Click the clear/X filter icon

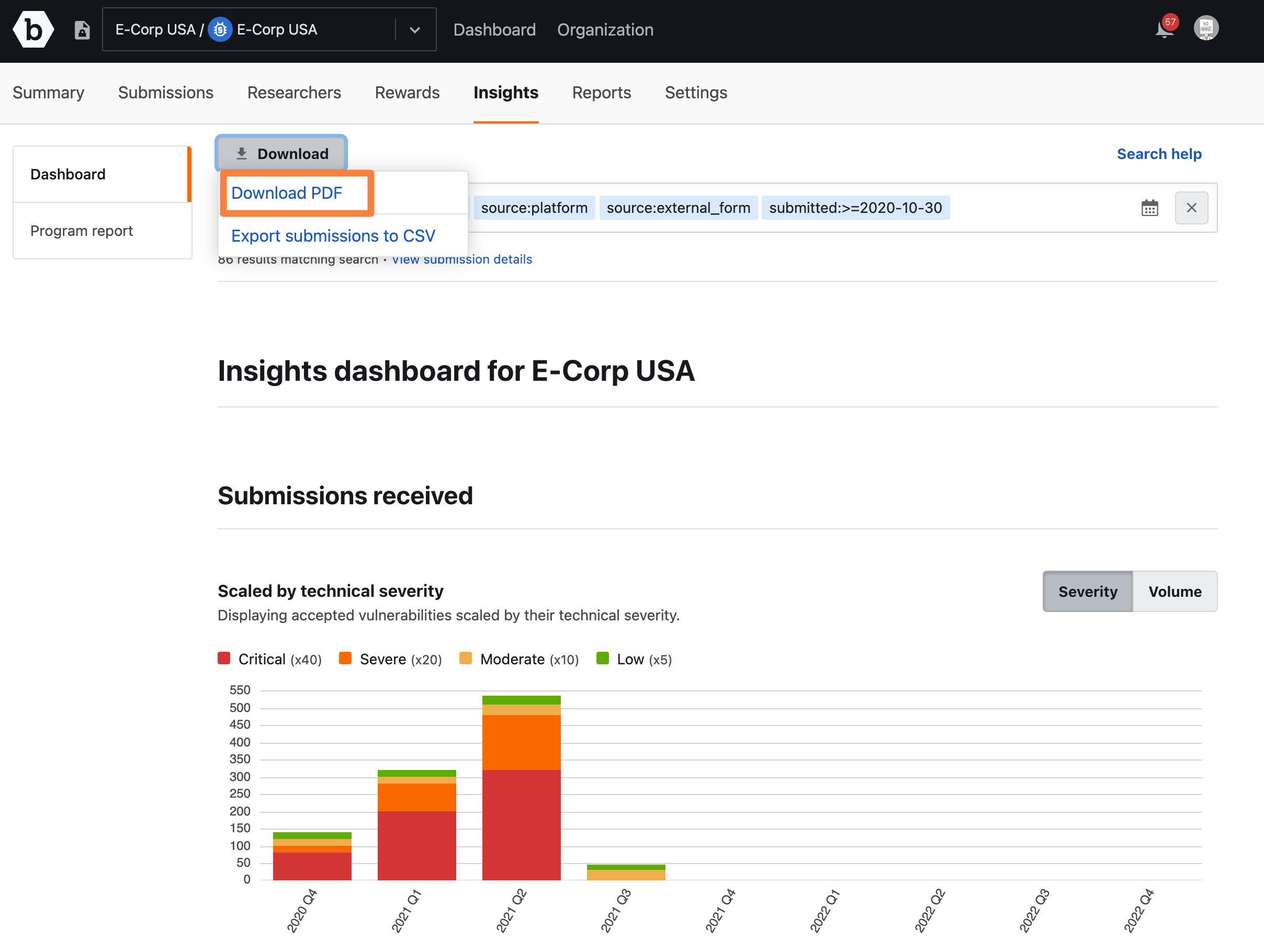click(1192, 208)
